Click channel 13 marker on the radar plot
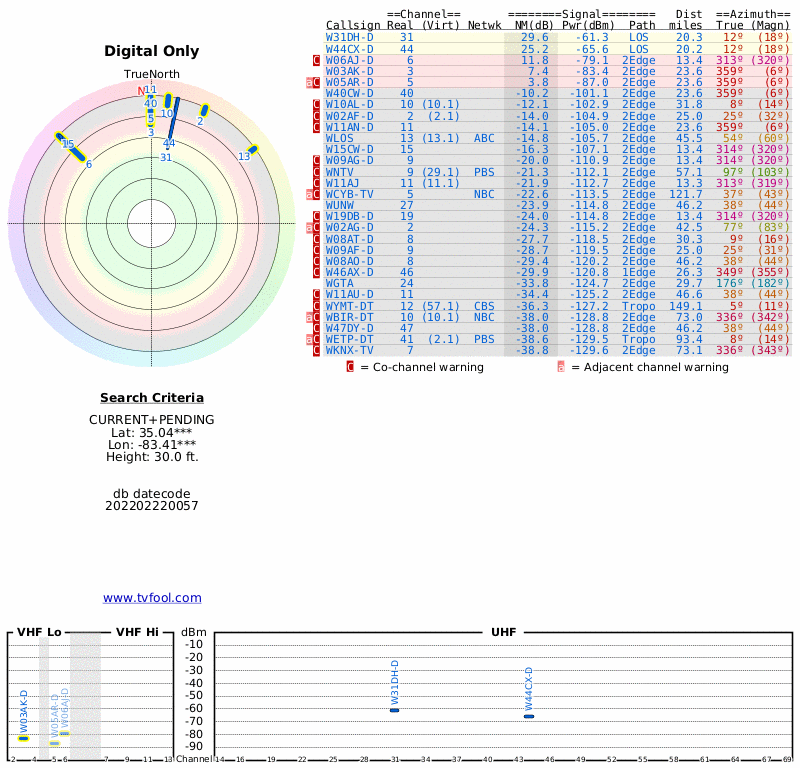Viewport: 800px width, 768px height. click(253, 150)
